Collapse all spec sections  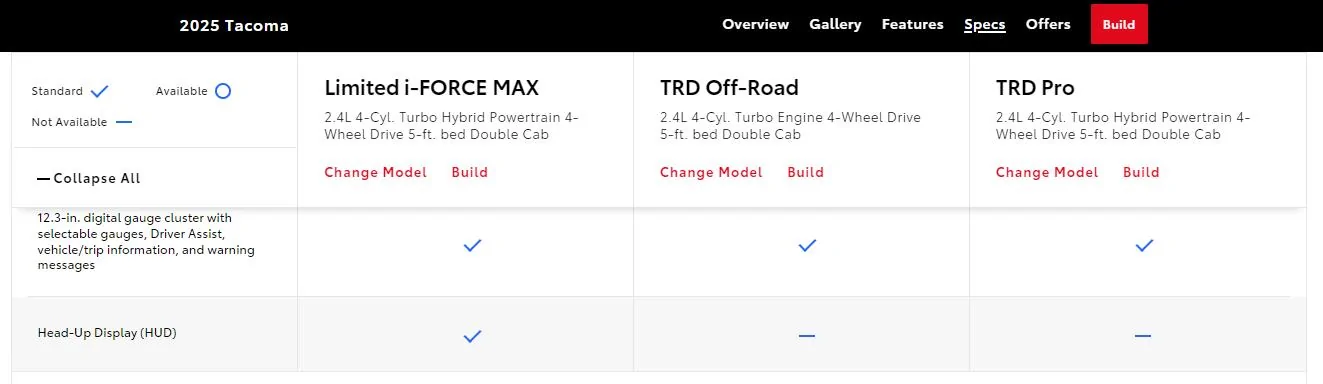click(x=89, y=178)
